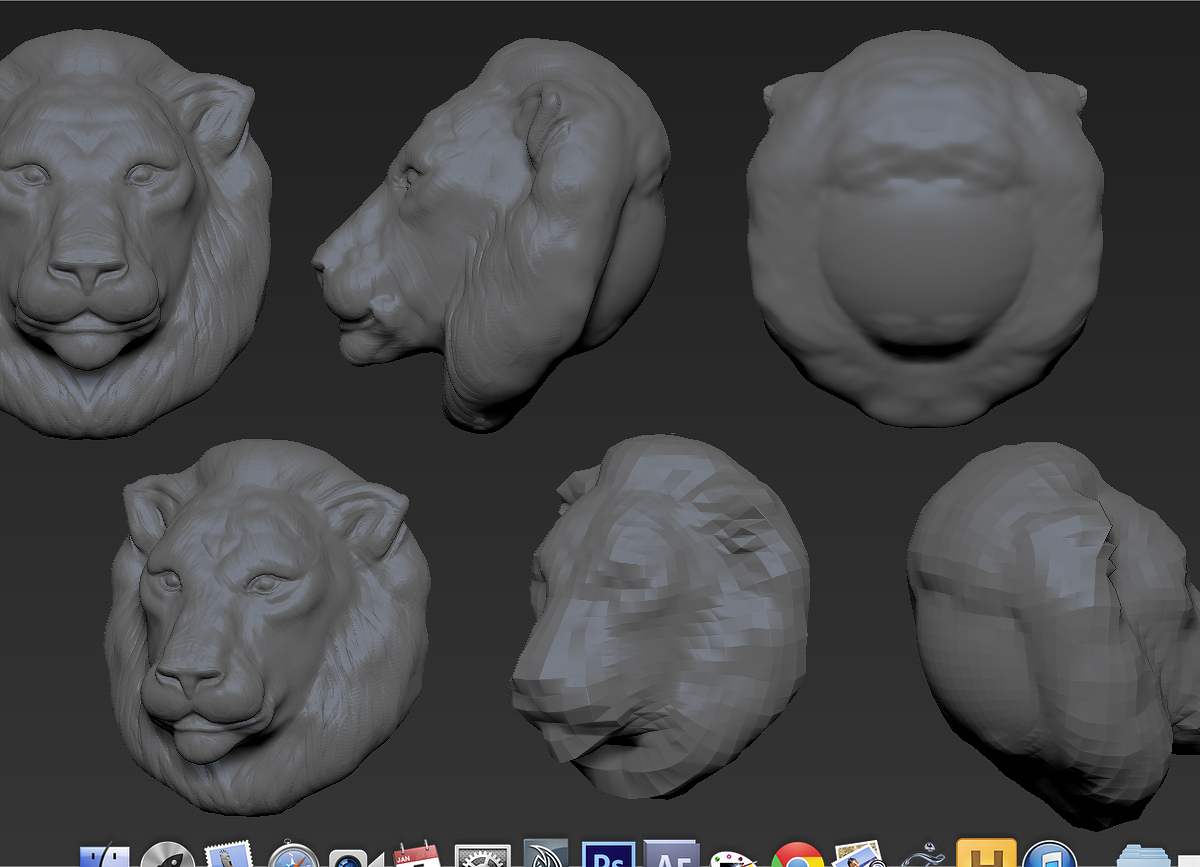
Task: Open Google Chrome from the Dock
Action: tap(797, 855)
